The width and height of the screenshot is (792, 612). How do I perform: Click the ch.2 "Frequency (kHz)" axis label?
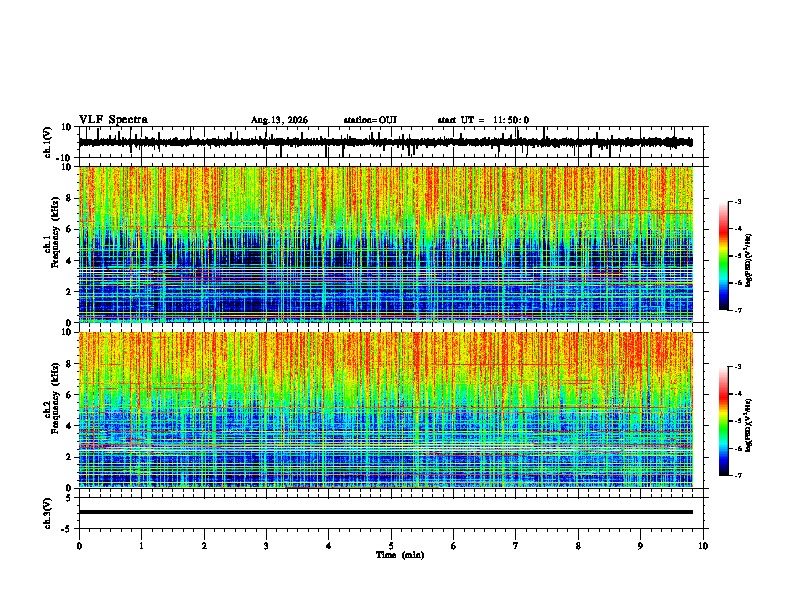(55, 398)
